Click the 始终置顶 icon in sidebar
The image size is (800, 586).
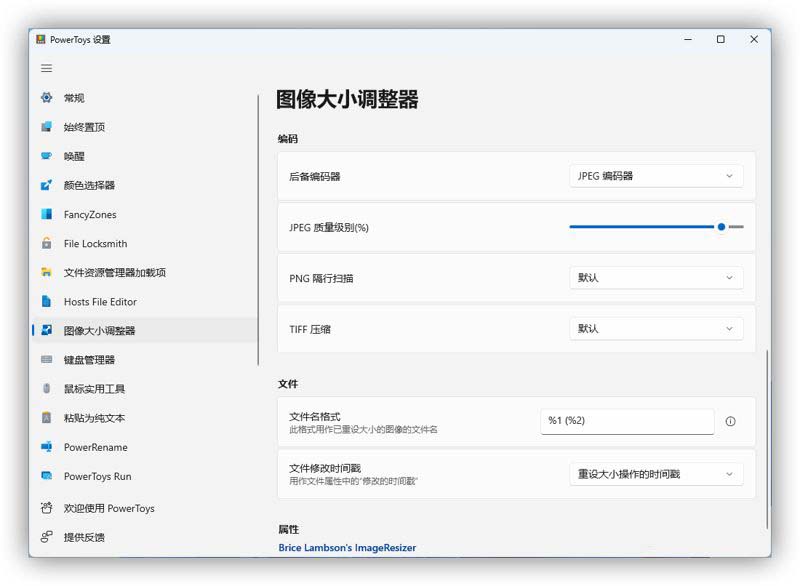click(46, 127)
